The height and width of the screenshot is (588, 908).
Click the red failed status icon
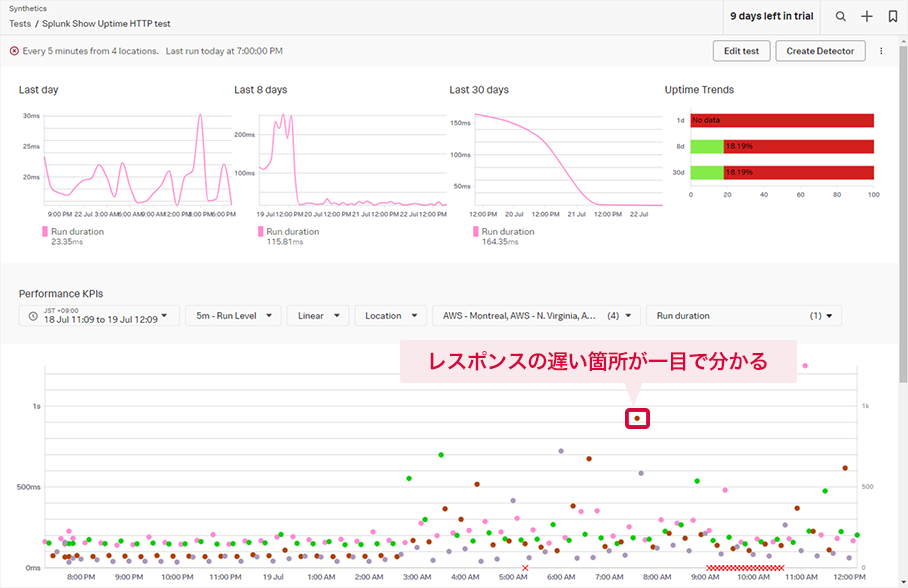point(14,51)
